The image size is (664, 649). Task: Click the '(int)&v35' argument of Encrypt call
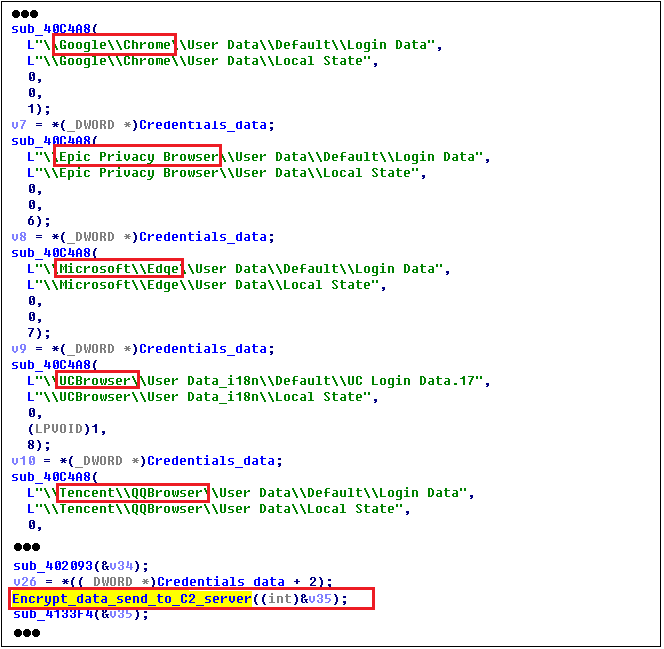(x=296, y=599)
